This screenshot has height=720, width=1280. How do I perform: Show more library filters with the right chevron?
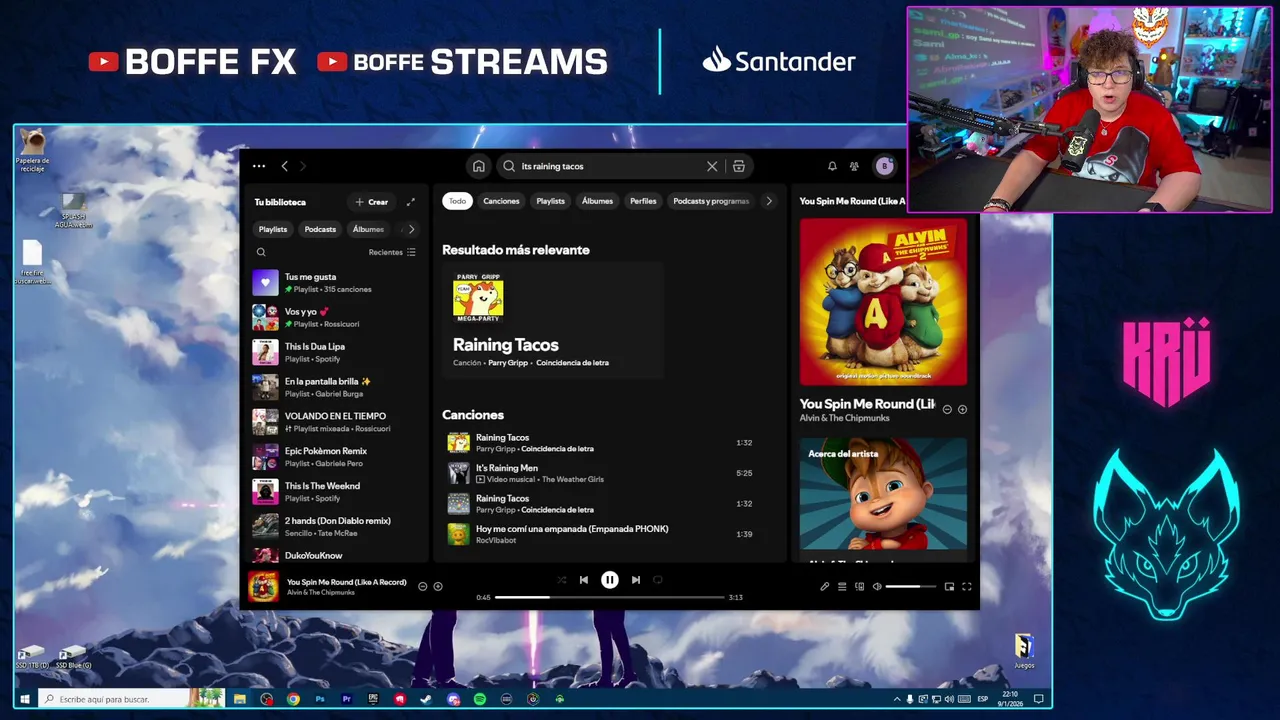(x=411, y=229)
